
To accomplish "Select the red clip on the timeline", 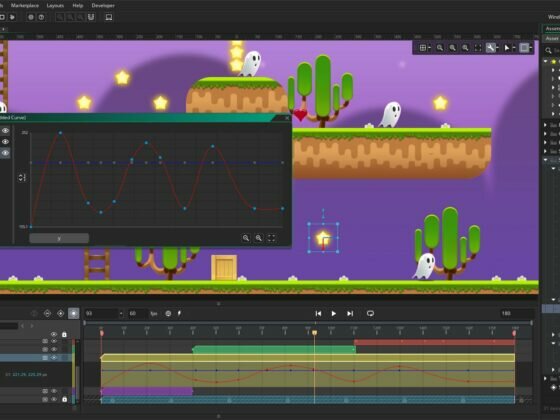I will click(435, 342).
